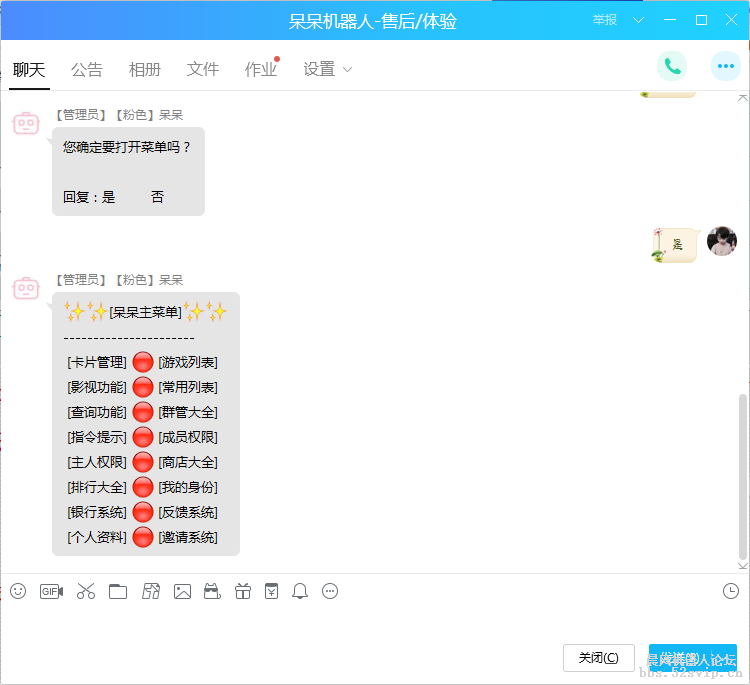Click the [邀请系统] menu text

[188, 537]
